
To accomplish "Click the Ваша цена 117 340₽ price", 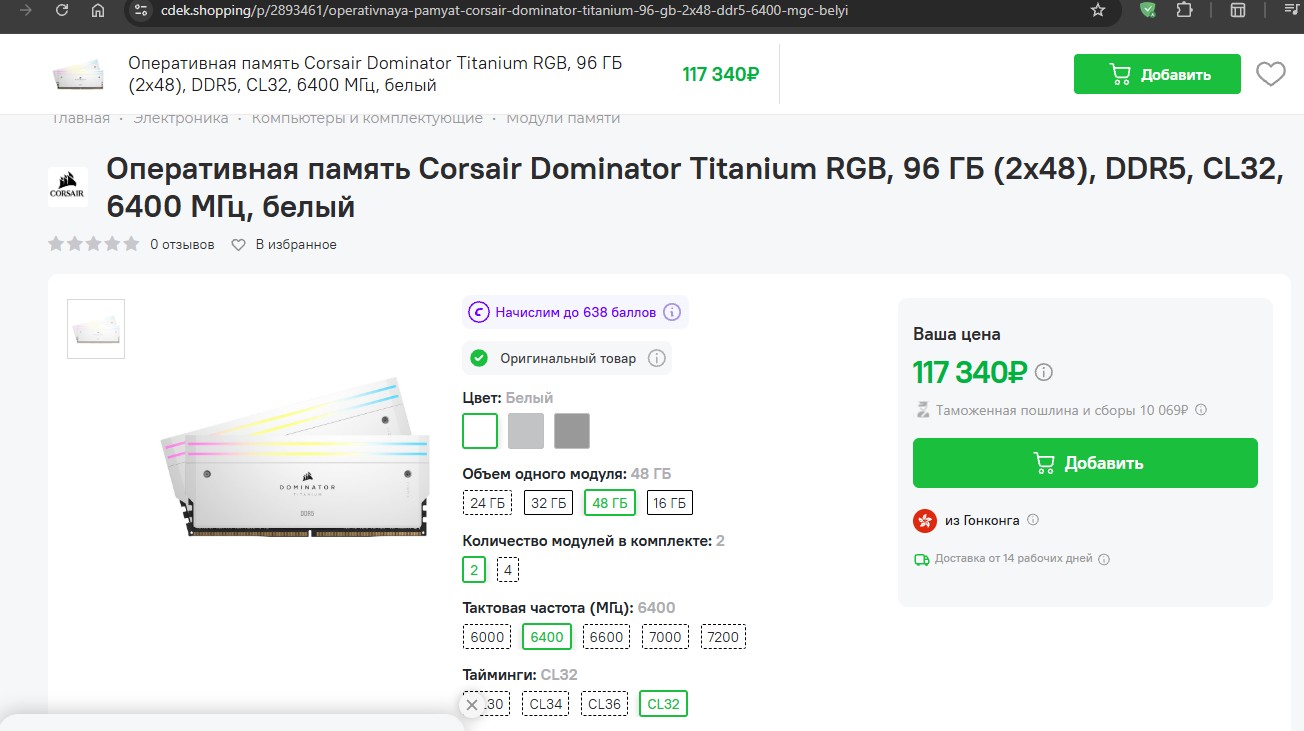I will pos(970,372).
